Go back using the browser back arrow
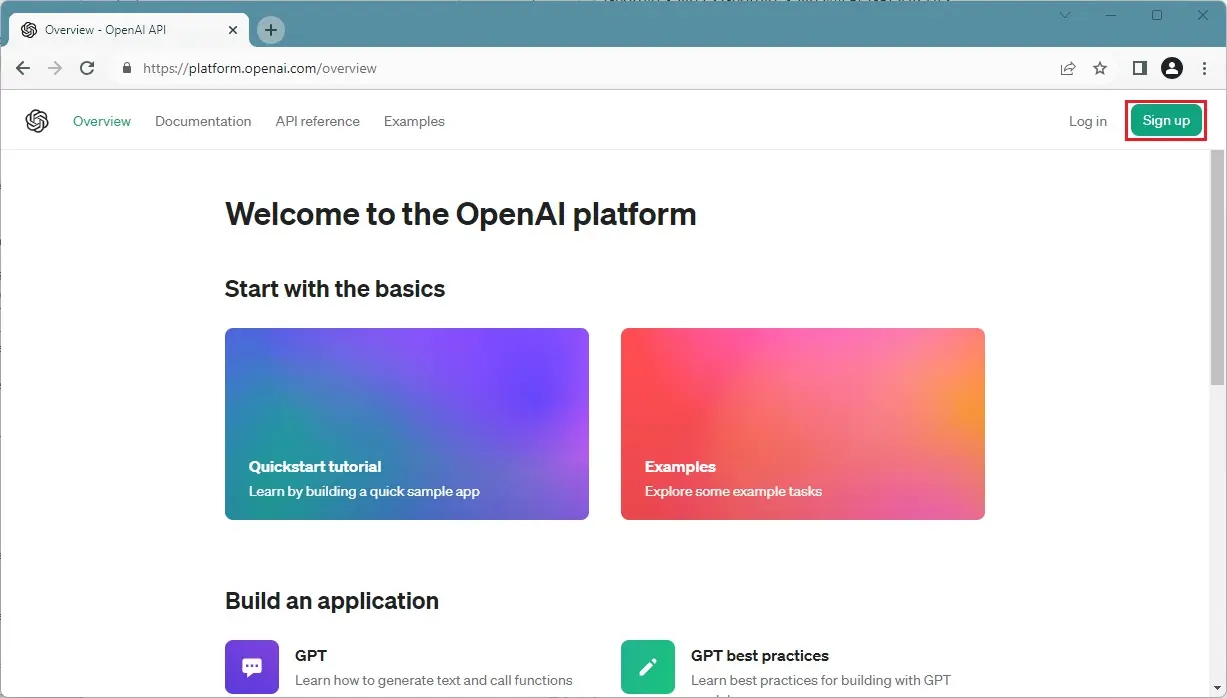 (23, 68)
